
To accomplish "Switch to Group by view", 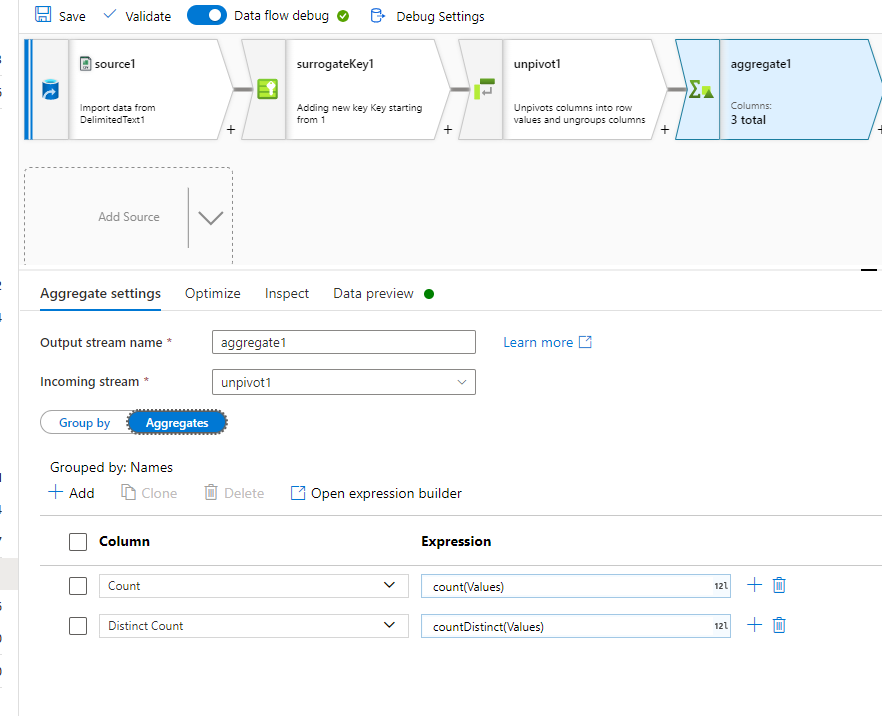I will pyautogui.click(x=84, y=423).
